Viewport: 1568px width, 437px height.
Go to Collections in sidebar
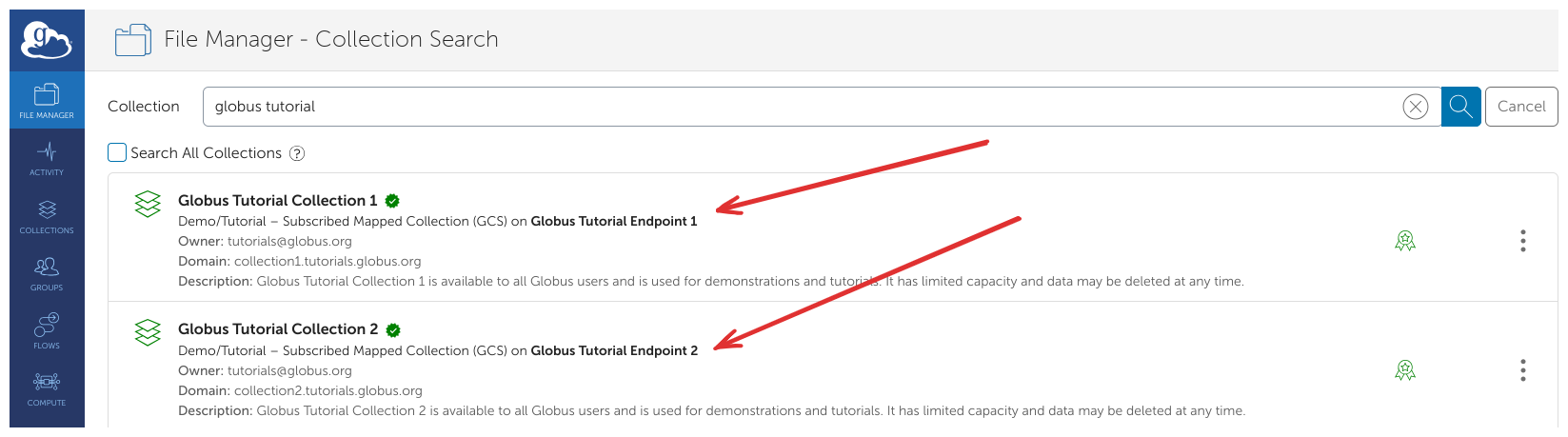[x=47, y=216]
